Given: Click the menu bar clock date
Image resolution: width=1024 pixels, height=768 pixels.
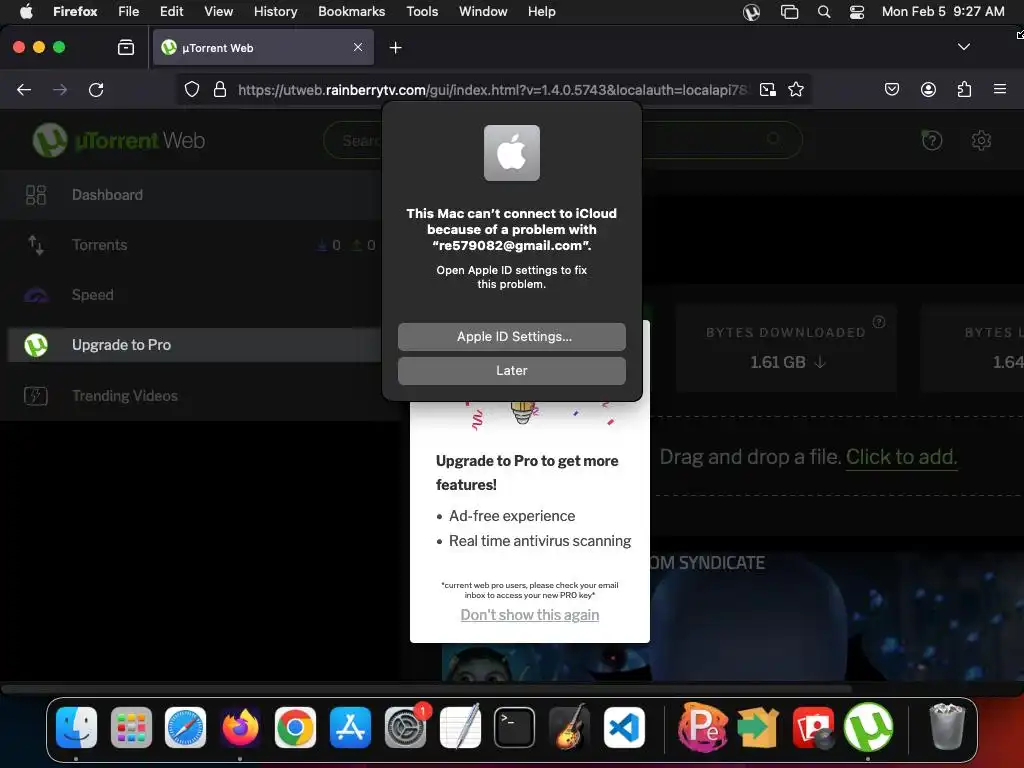Looking at the screenshot, I should pyautogui.click(x=943, y=12).
